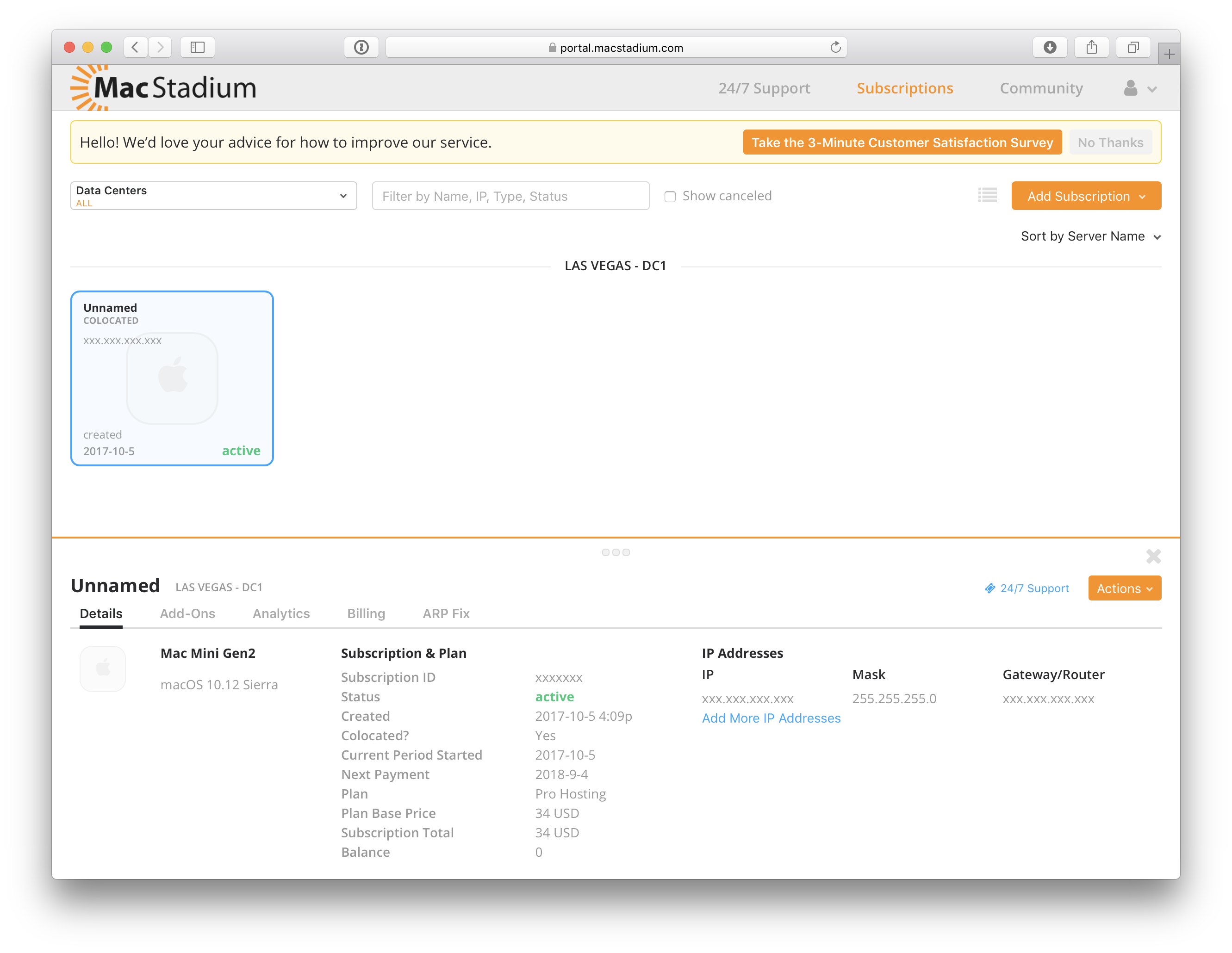This screenshot has width=1232, height=953.
Task: Expand the Data Centers dropdown
Action: [x=213, y=196]
